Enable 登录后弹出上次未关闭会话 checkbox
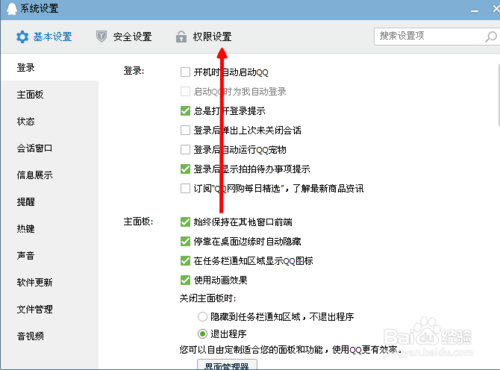This screenshot has height=370, width=500. [x=185, y=130]
